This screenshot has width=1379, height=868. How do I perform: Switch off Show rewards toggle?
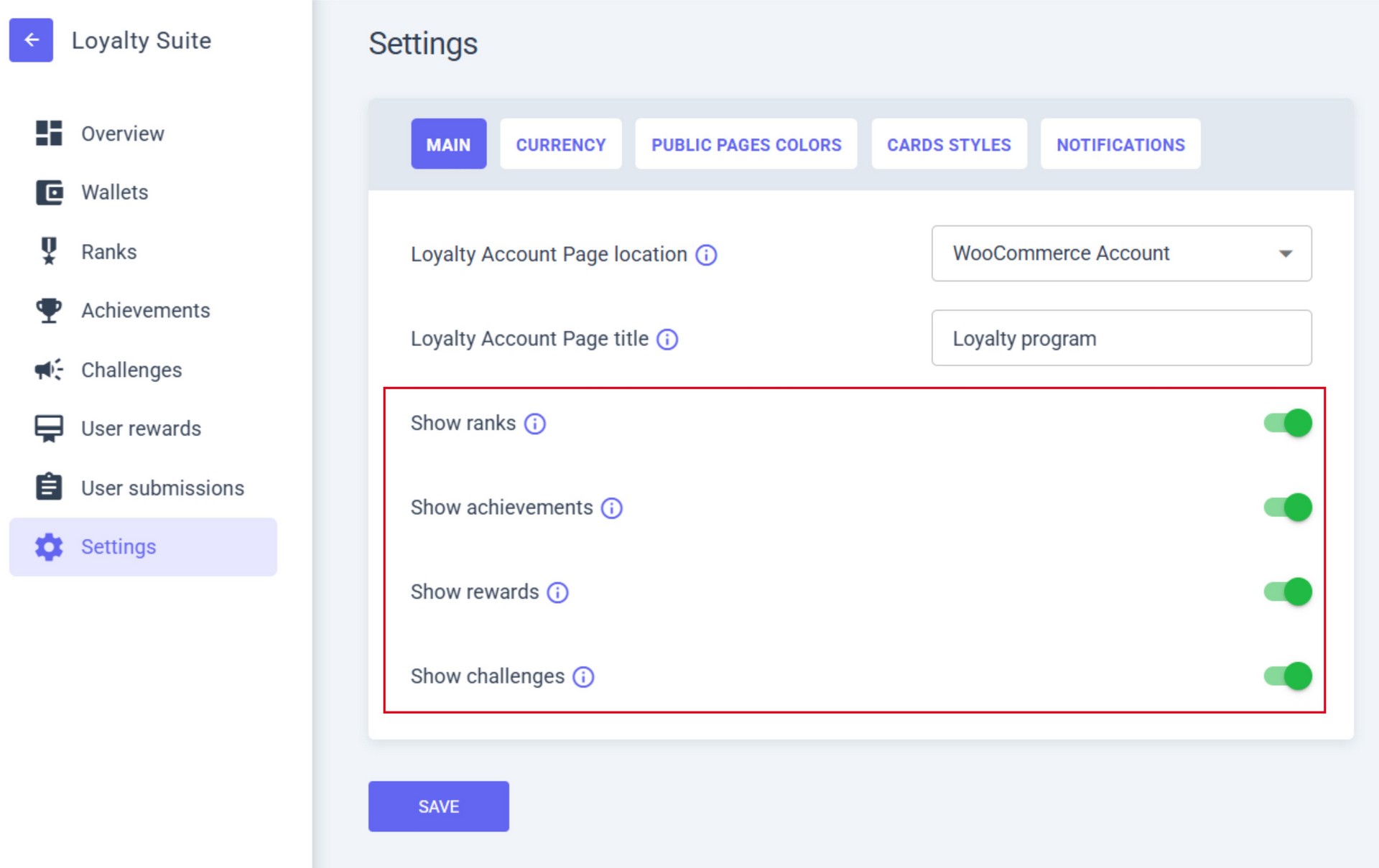tap(1287, 592)
